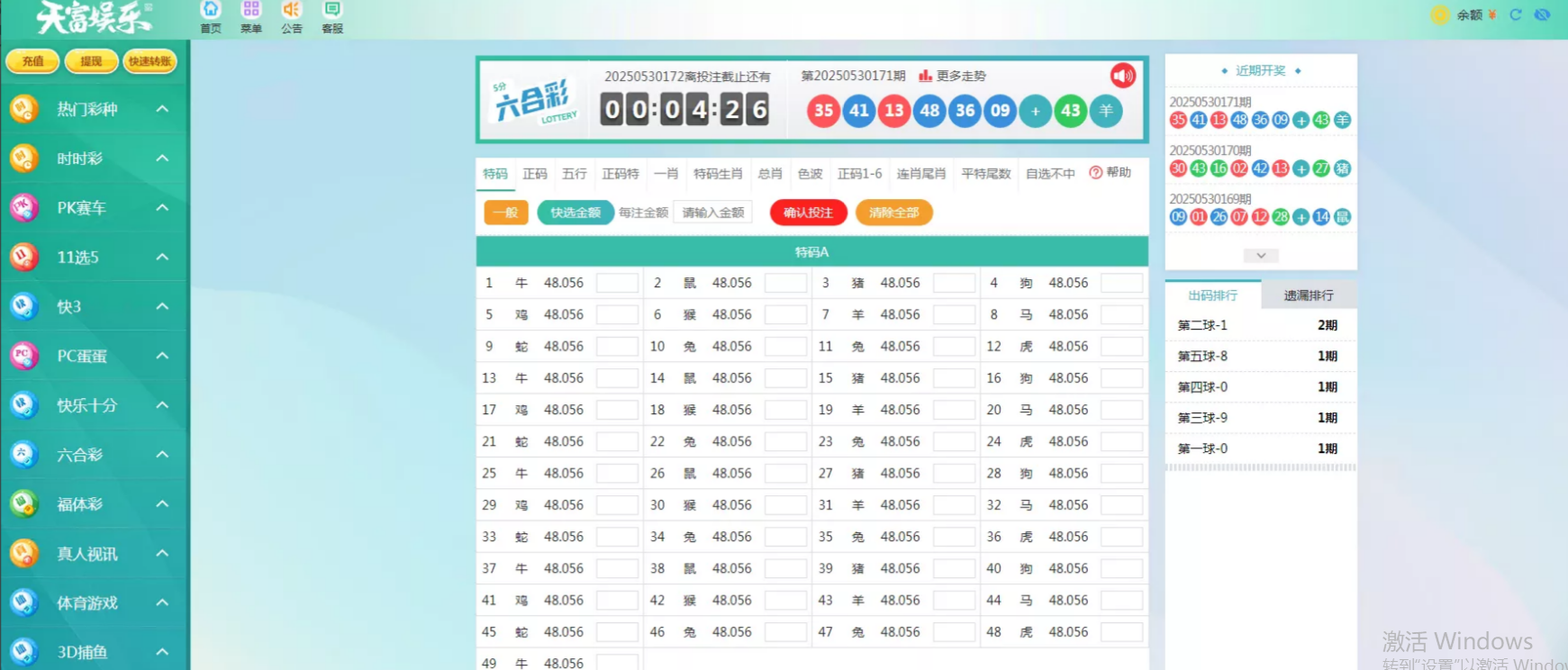Click the 充值 recharge button
Viewport: 1568px width, 670px height.
[x=33, y=61]
